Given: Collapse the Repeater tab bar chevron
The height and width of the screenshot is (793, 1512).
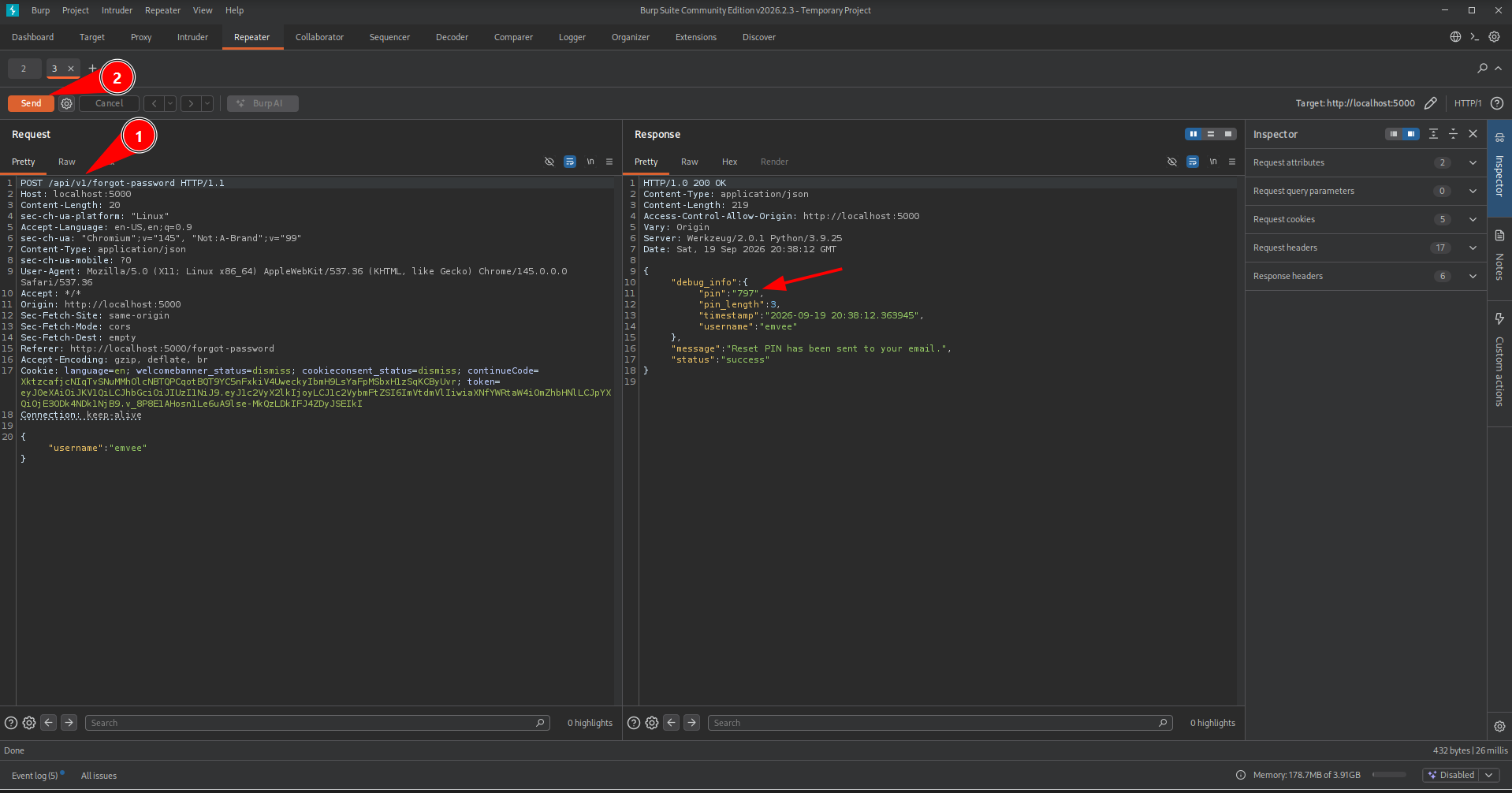Looking at the screenshot, I should [1499, 69].
